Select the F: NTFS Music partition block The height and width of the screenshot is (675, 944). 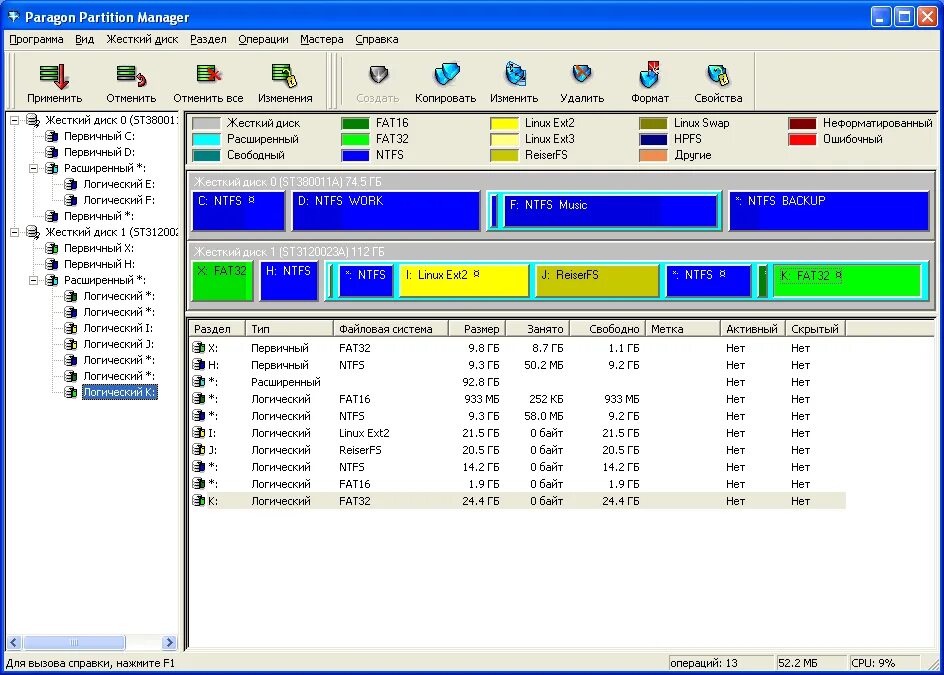pos(610,211)
